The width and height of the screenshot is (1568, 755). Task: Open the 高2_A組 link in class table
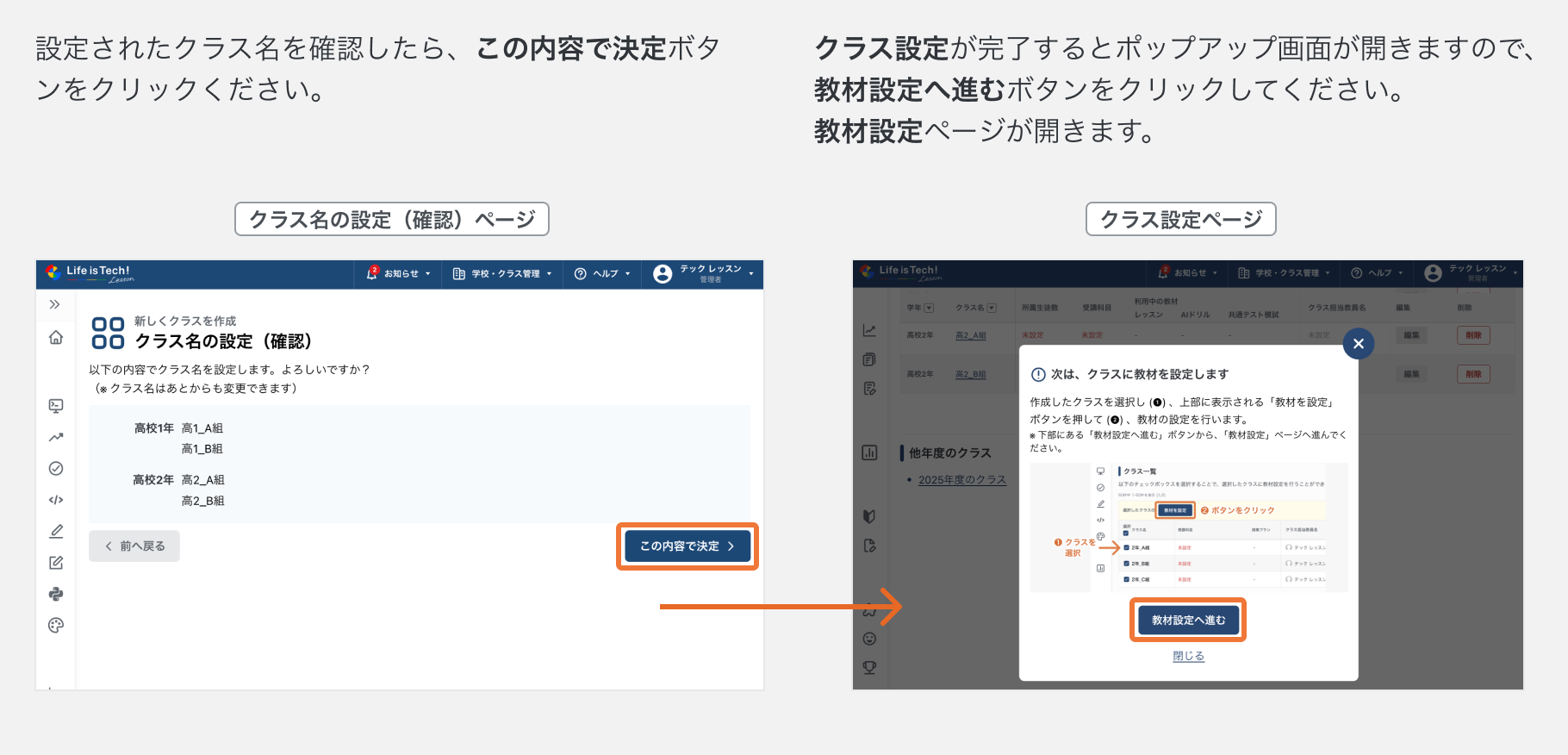[x=971, y=335]
